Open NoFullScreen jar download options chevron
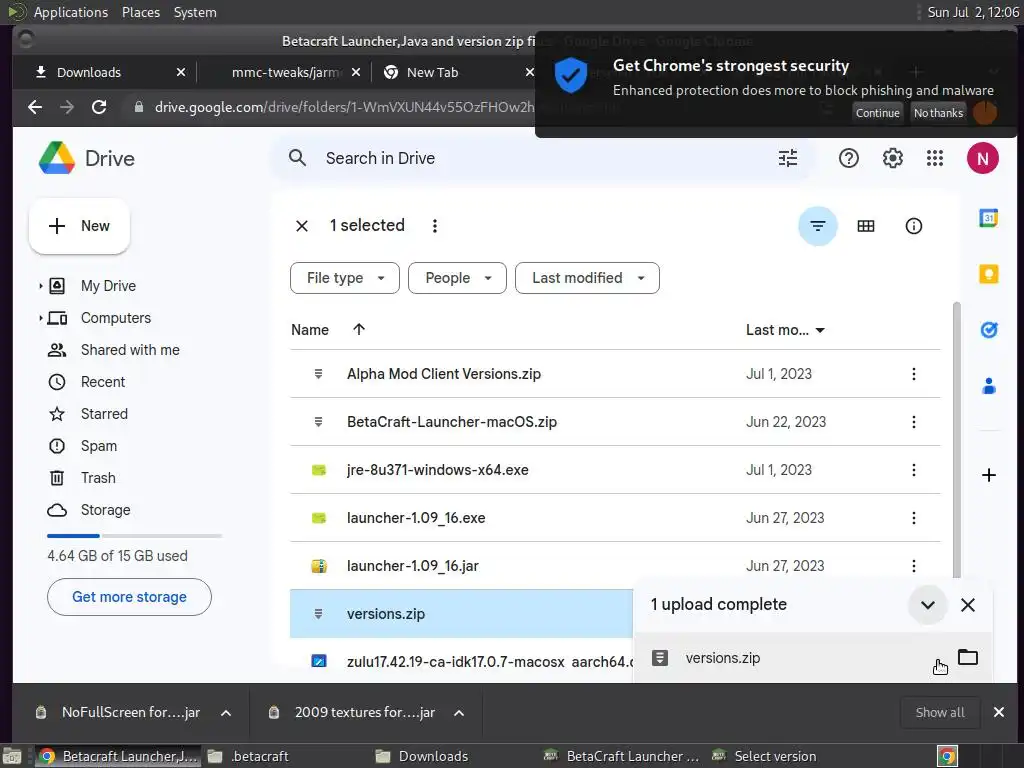This screenshot has width=1024, height=768. pos(226,713)
